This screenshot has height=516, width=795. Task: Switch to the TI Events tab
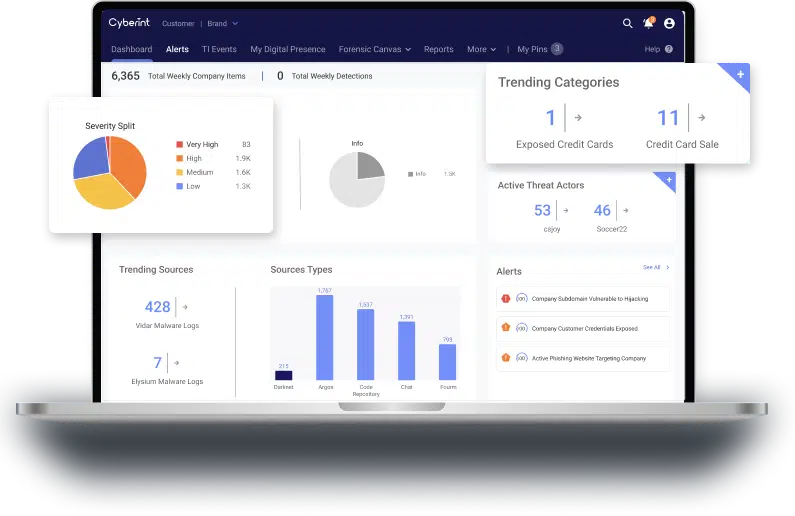(219, 49)
